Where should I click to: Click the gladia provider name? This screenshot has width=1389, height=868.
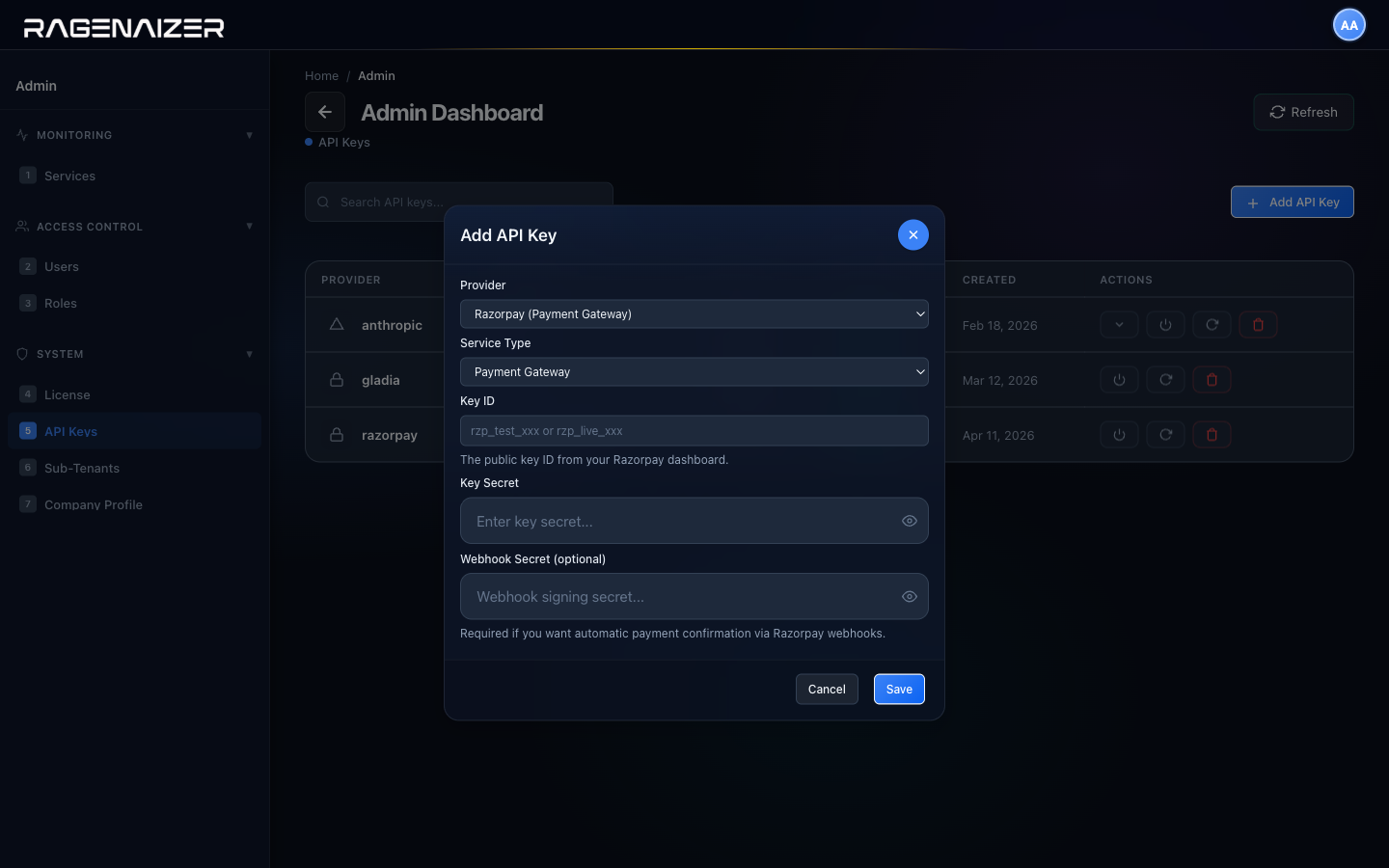[x=380, y=381]
